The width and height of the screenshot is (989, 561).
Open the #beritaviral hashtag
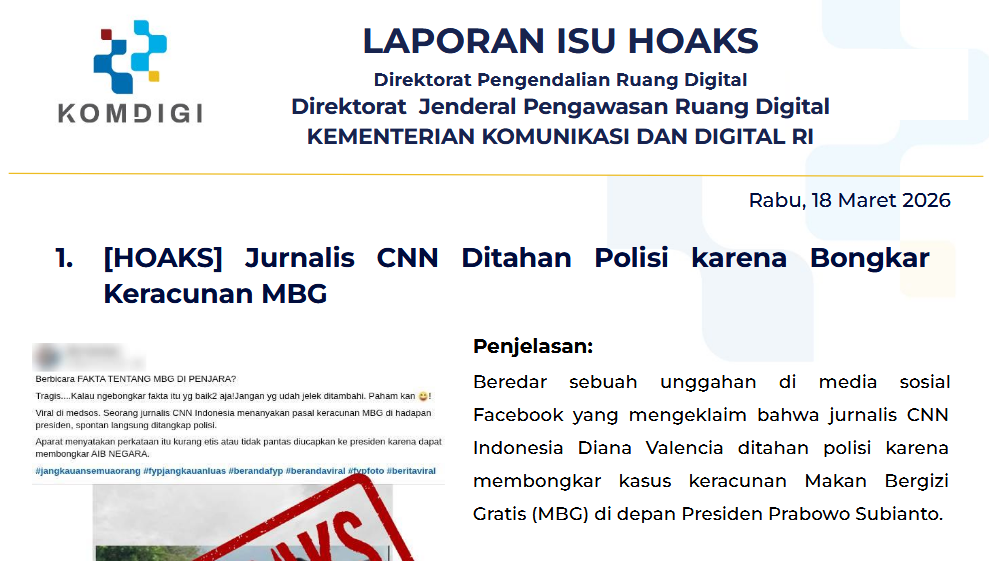point(411,471)
